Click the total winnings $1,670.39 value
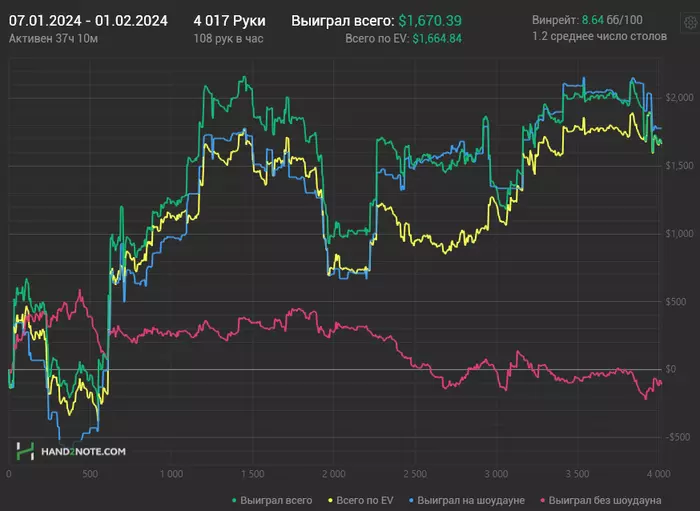 430,21
